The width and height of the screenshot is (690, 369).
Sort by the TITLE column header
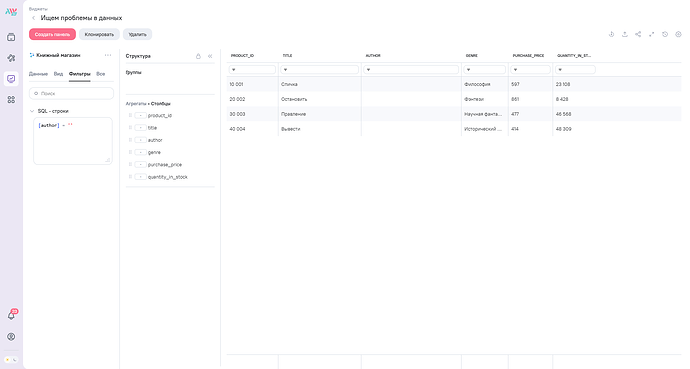[x=287, y=56]
